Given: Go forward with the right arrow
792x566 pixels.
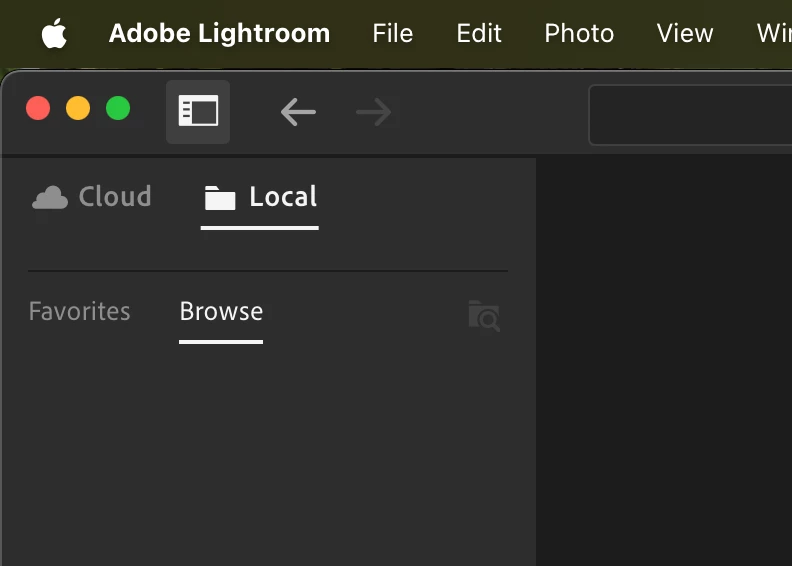Looking at the screenshot, I should pyautogui.click(x=374, y=112).
